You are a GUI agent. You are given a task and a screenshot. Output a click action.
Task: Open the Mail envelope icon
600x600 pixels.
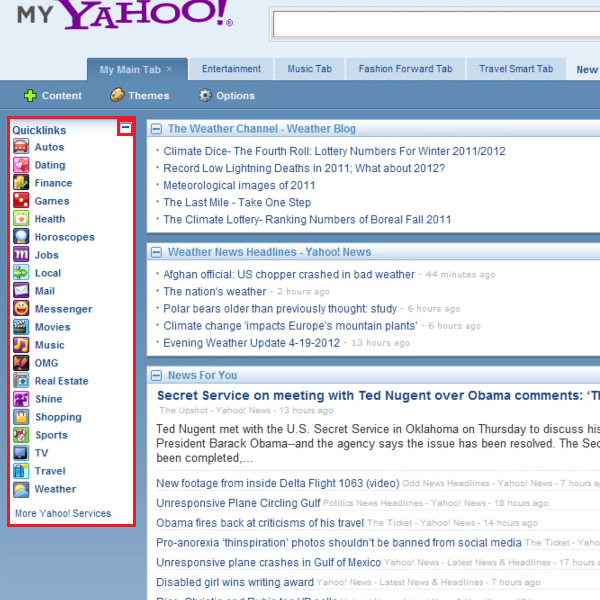coord(21,290)
